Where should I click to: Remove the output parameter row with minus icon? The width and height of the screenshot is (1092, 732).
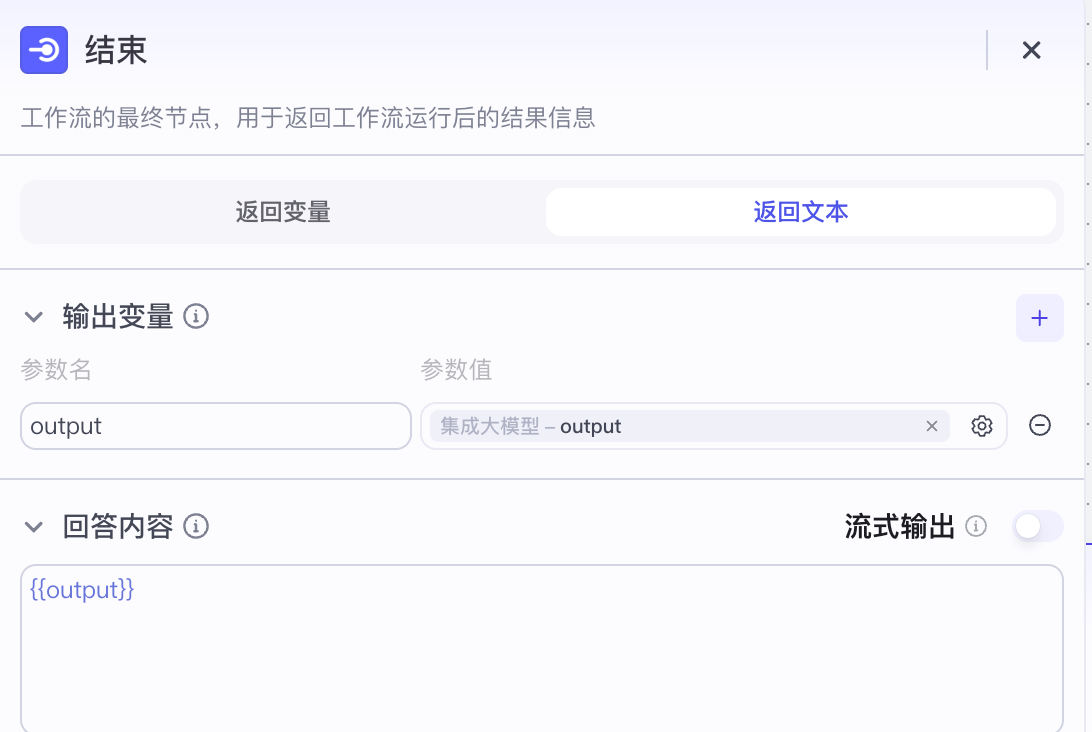(1040, 426)
